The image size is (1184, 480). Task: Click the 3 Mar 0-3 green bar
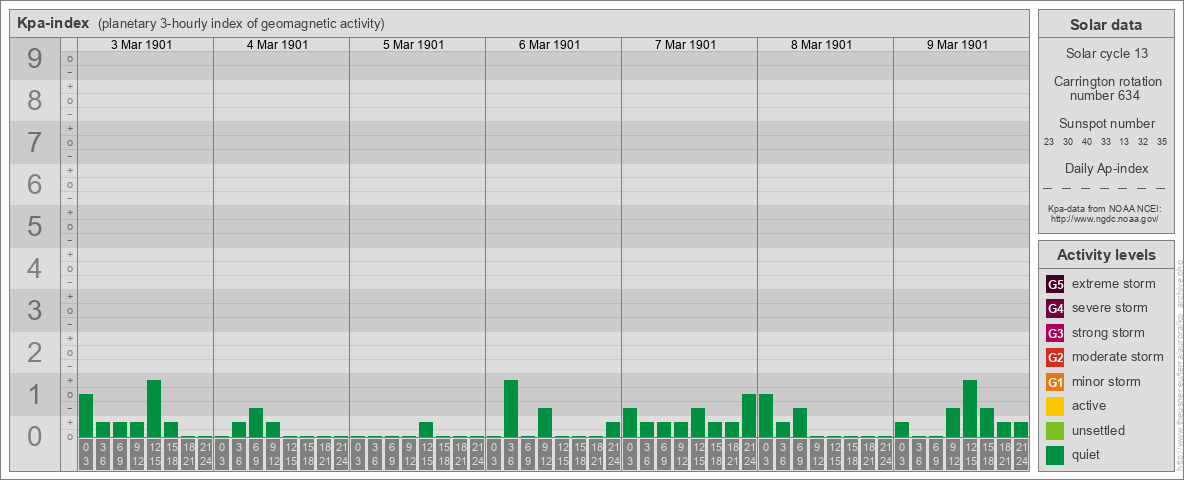86,415
